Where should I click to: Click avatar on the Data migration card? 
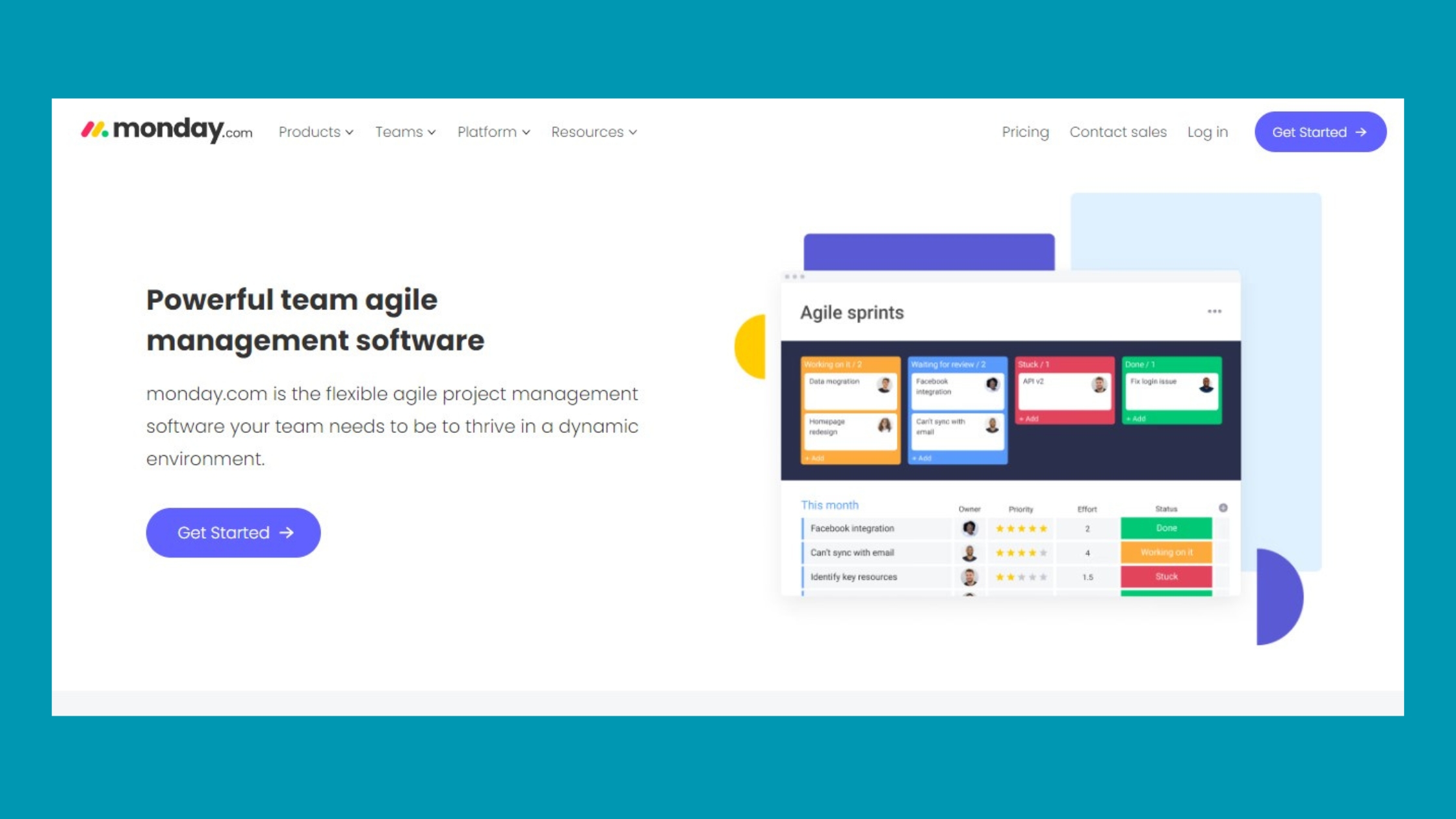point(884,385)
